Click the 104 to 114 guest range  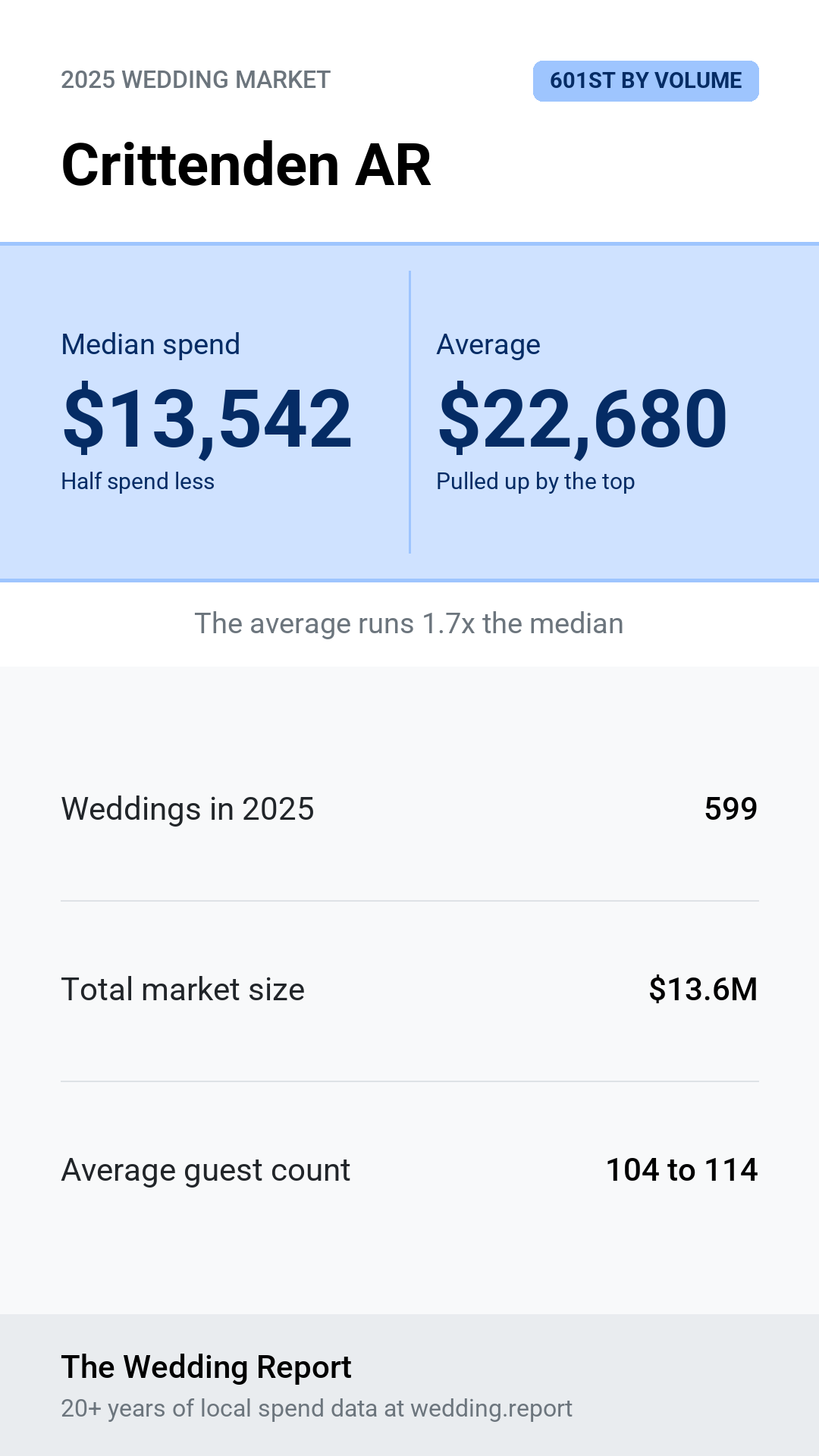tap(682, 1170)
